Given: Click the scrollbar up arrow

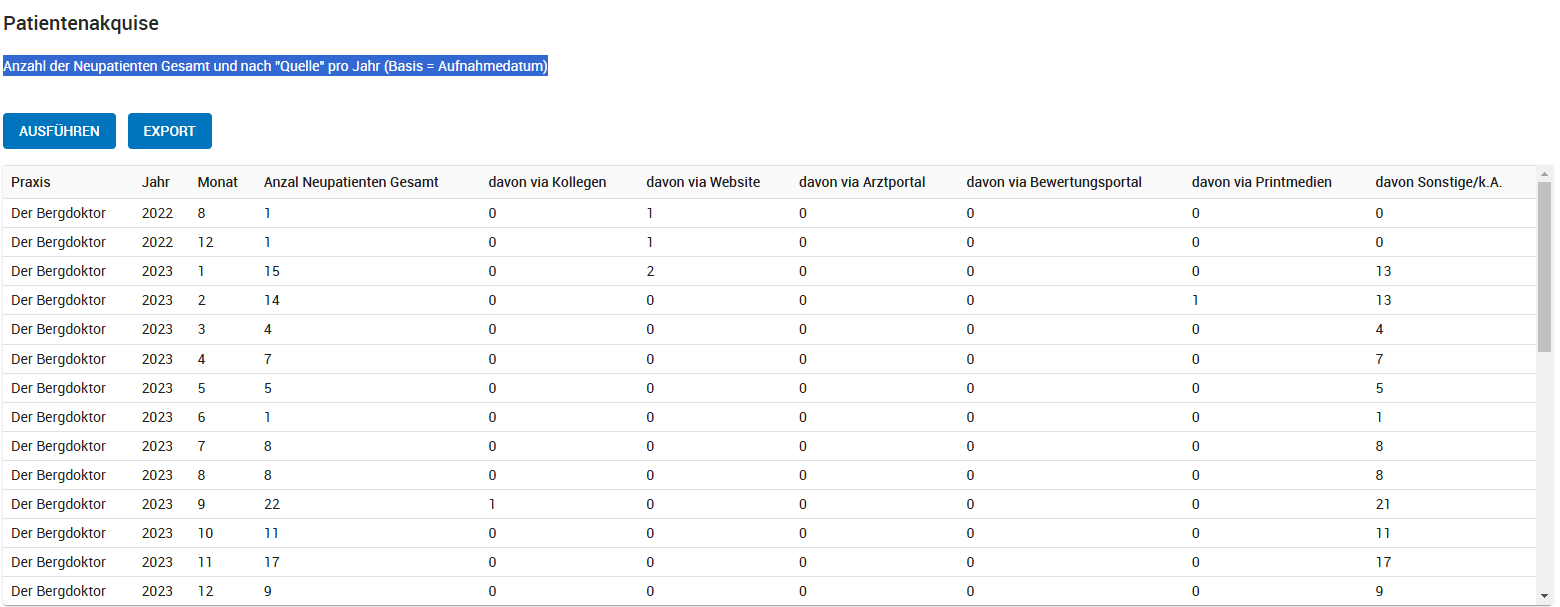Looking at the screenshot, I should coord(1545,173).
